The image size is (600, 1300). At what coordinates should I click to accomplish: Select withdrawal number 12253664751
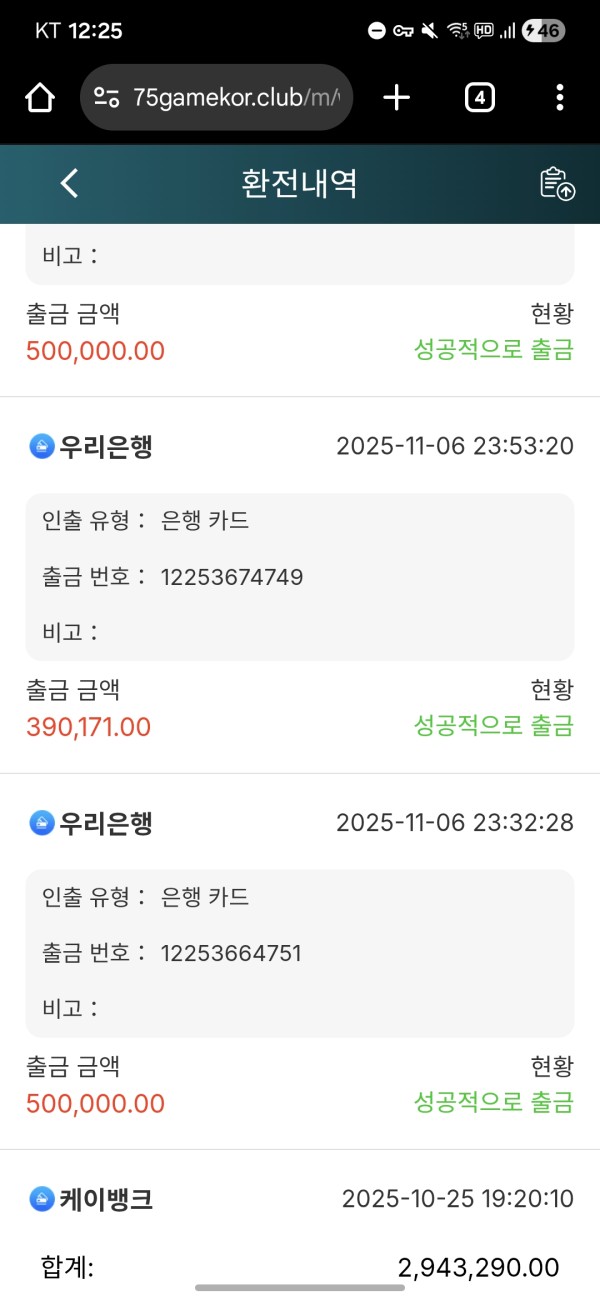pos(230,953)
